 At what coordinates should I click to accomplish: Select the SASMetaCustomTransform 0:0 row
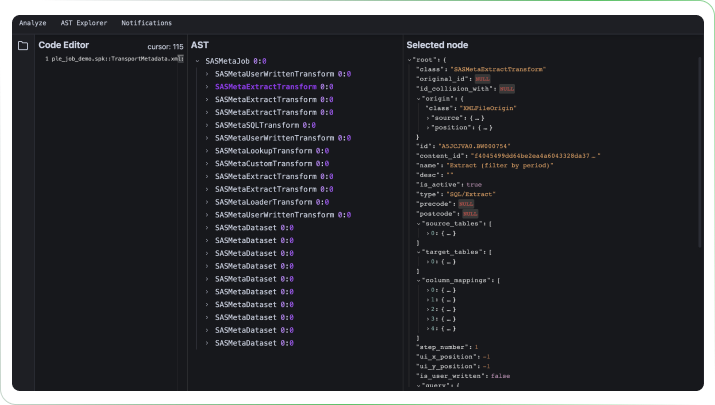point(272,163)
